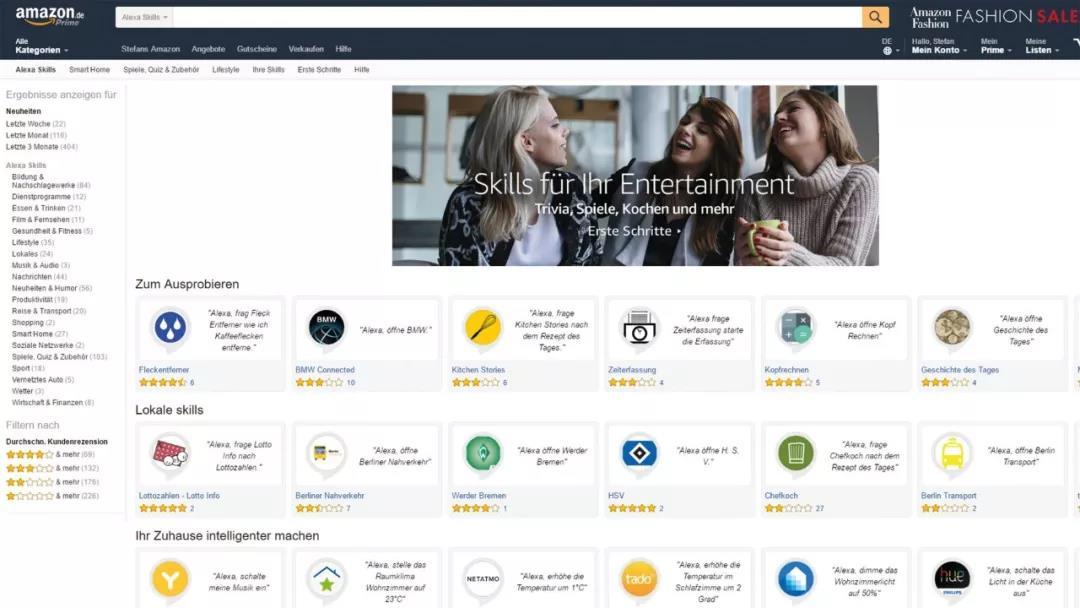Open the Verkaufen link
The height and width of the screenshot is (608, 1080).
tap(306, 49)
